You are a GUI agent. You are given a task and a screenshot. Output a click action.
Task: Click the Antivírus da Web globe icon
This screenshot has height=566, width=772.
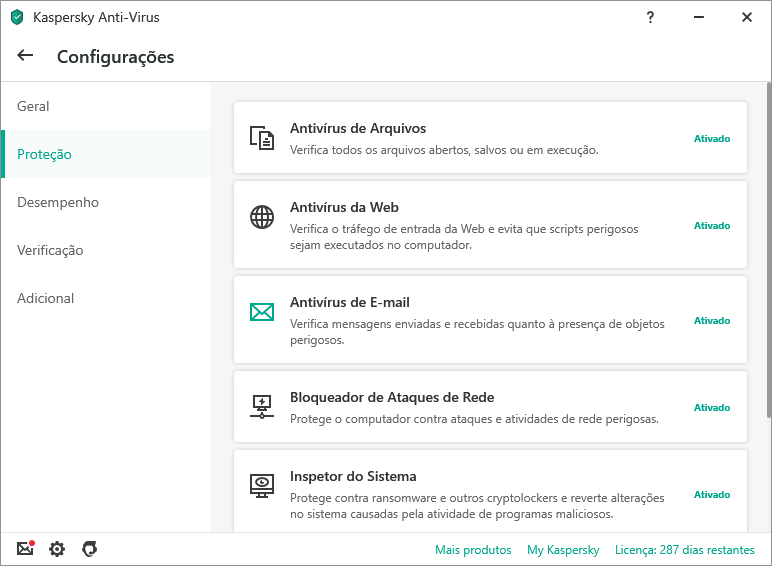coord(262,217)
